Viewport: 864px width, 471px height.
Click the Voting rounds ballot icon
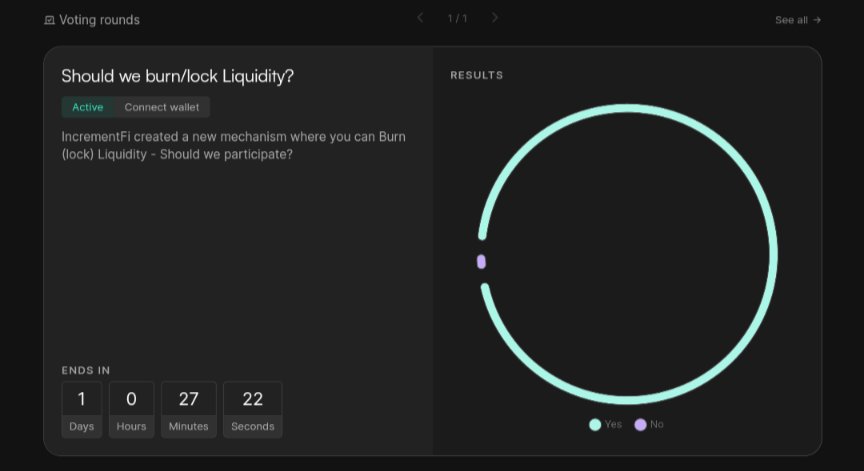[50, 20]
